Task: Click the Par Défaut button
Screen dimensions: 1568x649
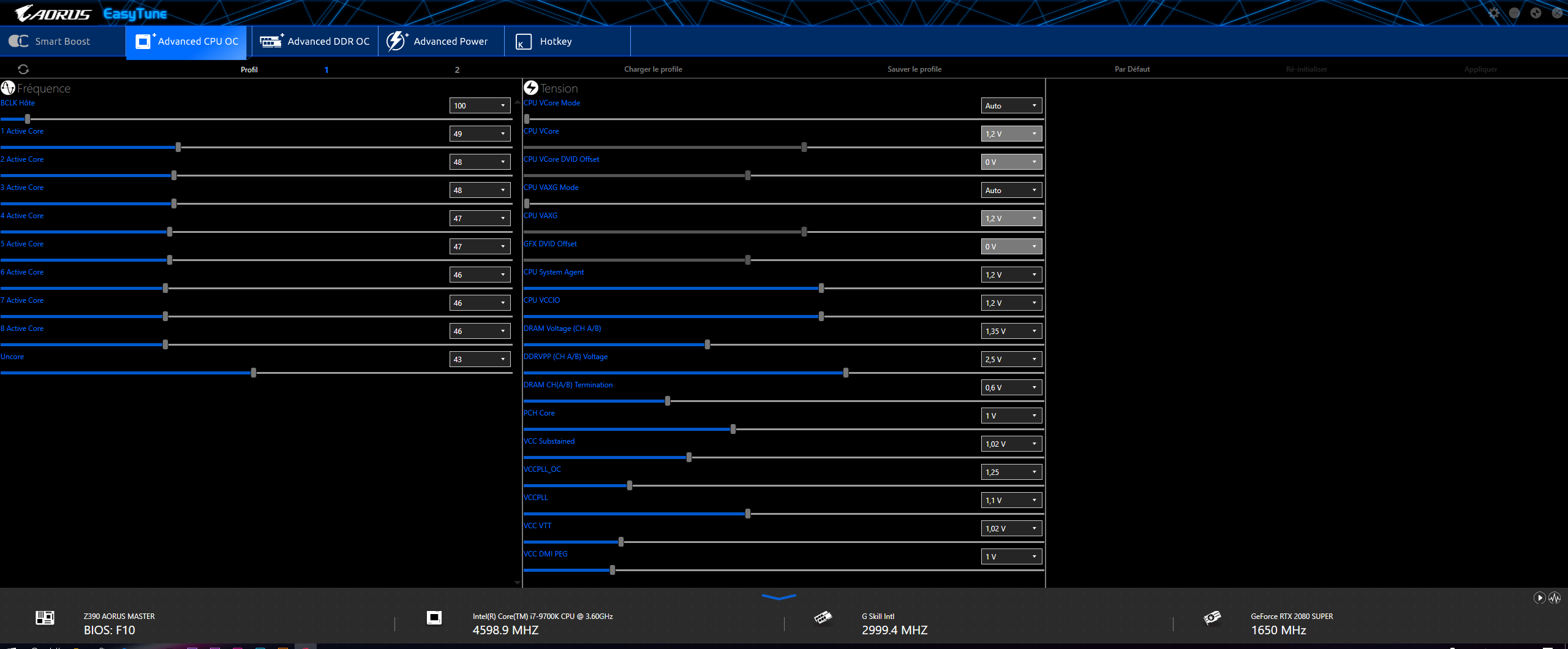Action: (1132, 69)
